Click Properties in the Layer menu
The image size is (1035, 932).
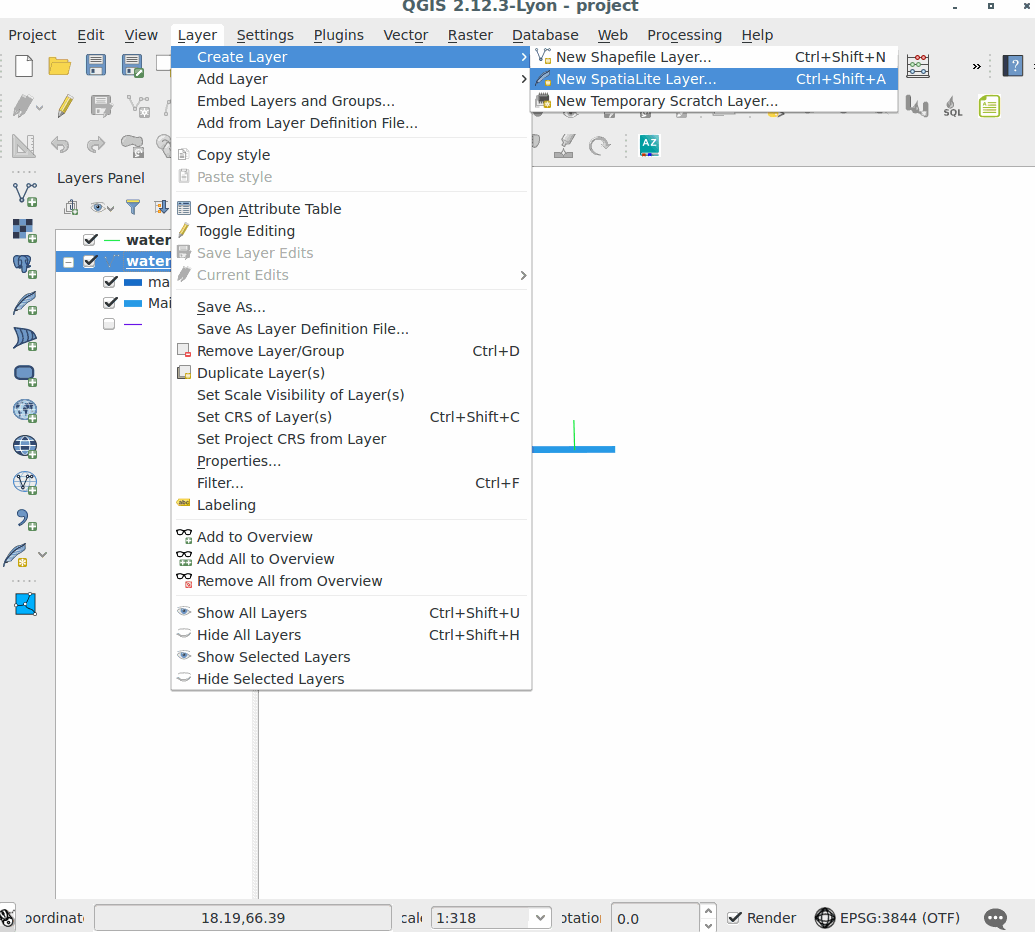351,461
